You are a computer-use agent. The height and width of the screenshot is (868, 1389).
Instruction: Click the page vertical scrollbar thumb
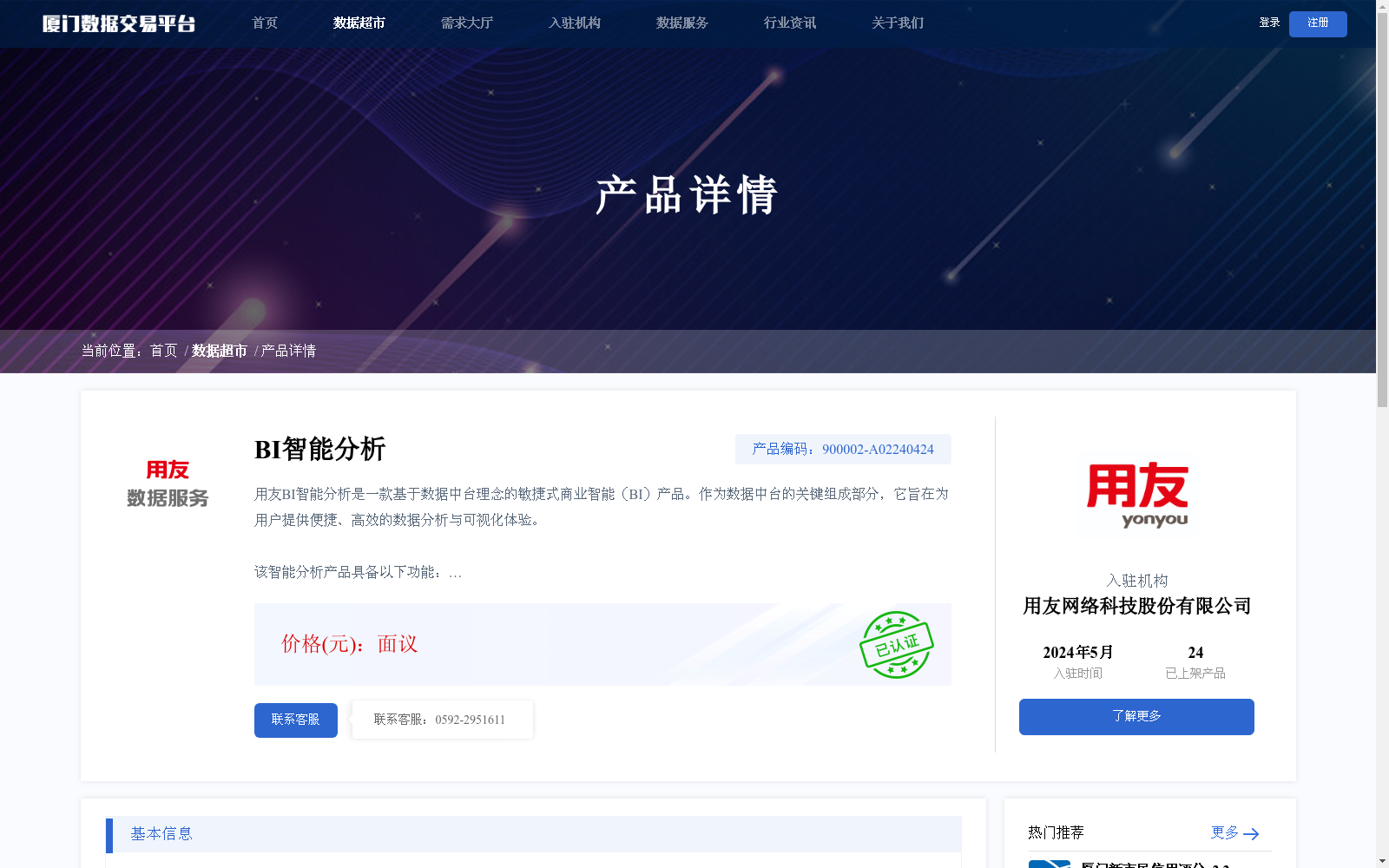pos(1382,212)
